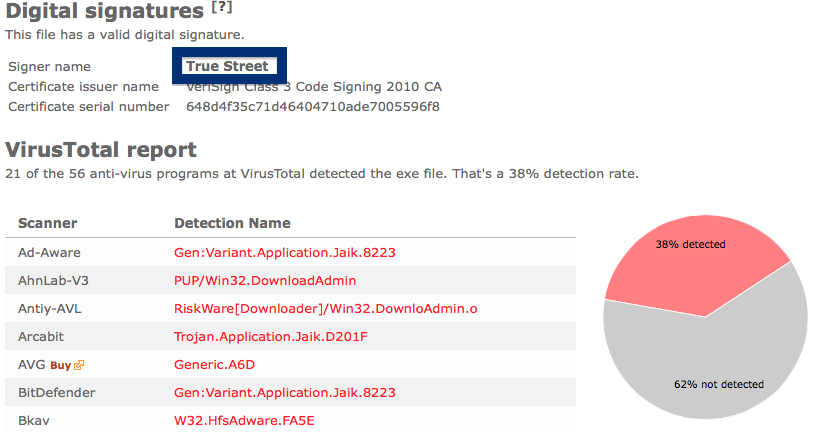Select the highlighted True Street signer name

[x=228, y=66]
